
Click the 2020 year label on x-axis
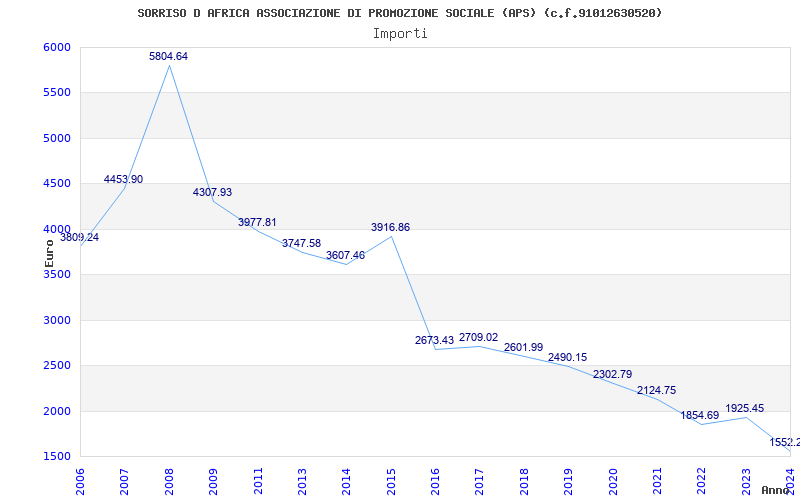click(x=613, y=481)
